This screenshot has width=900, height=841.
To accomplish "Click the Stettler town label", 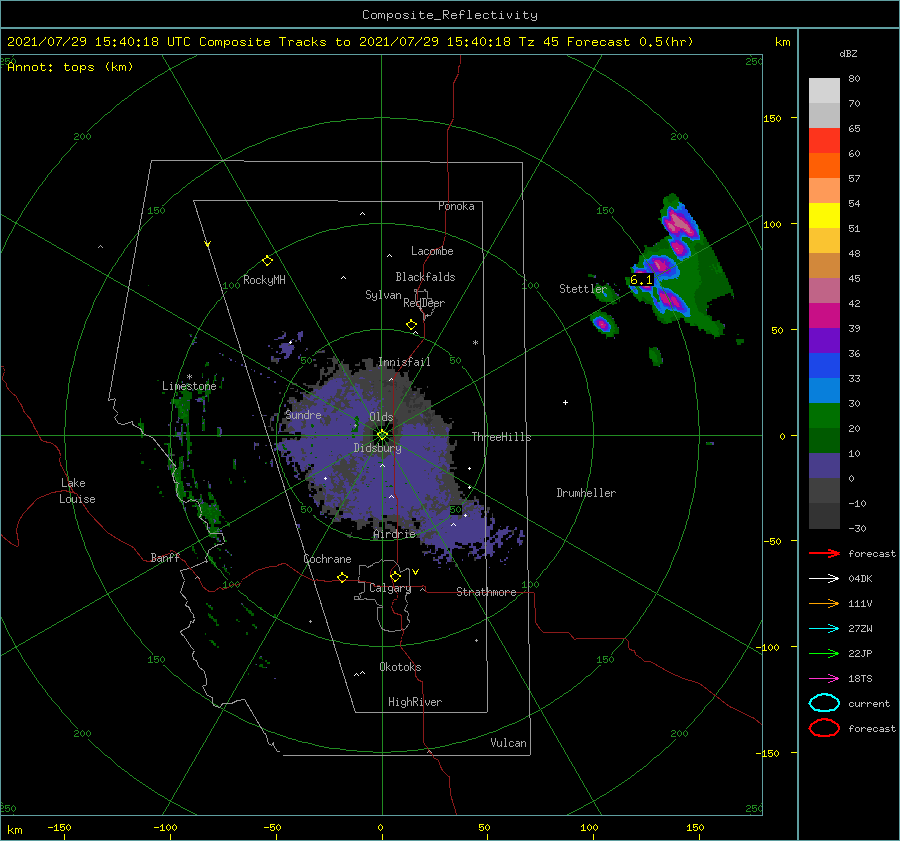I will [583, 289].
